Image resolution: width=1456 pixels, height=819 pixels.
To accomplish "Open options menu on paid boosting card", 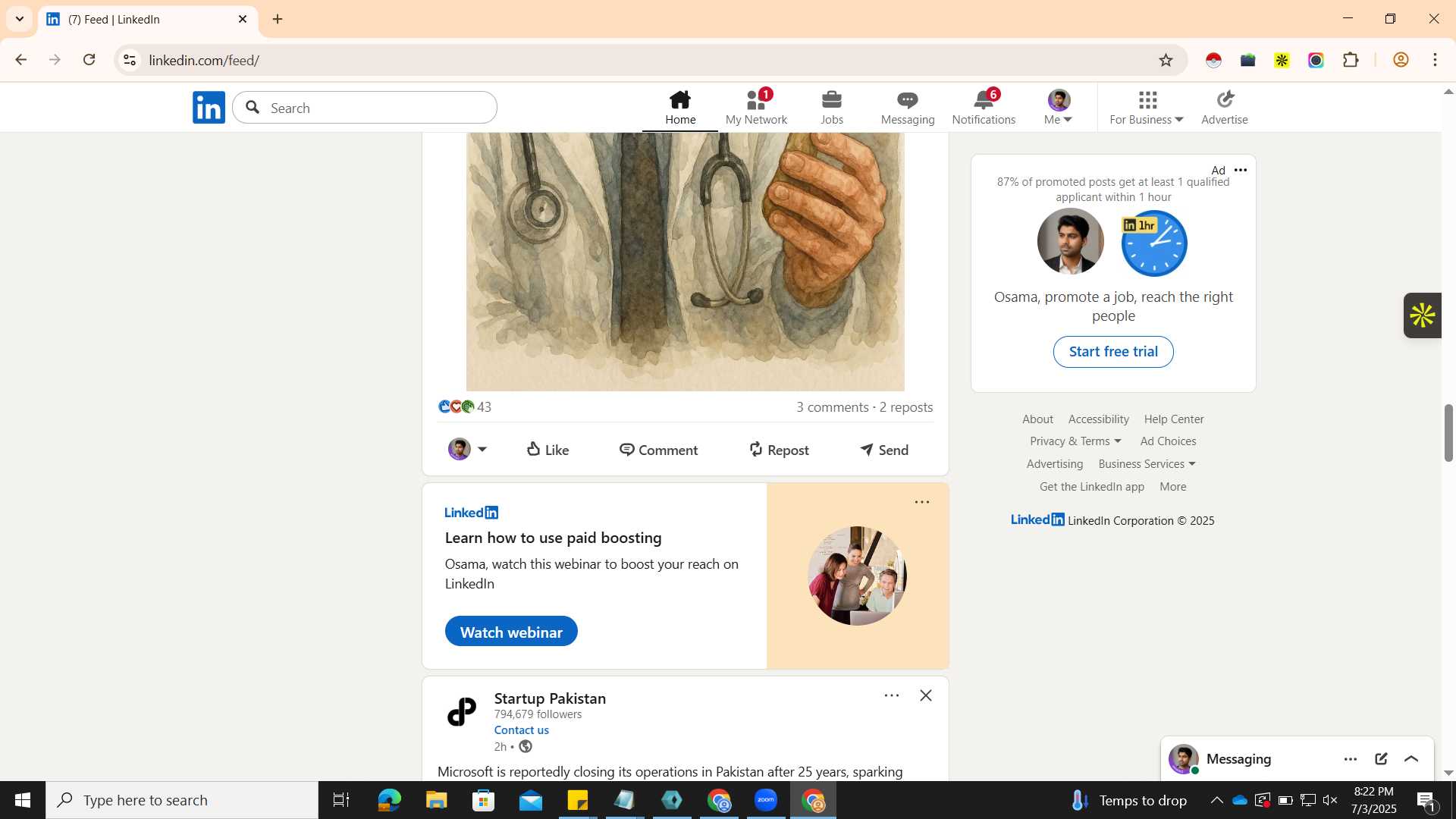I will [922, 502].
